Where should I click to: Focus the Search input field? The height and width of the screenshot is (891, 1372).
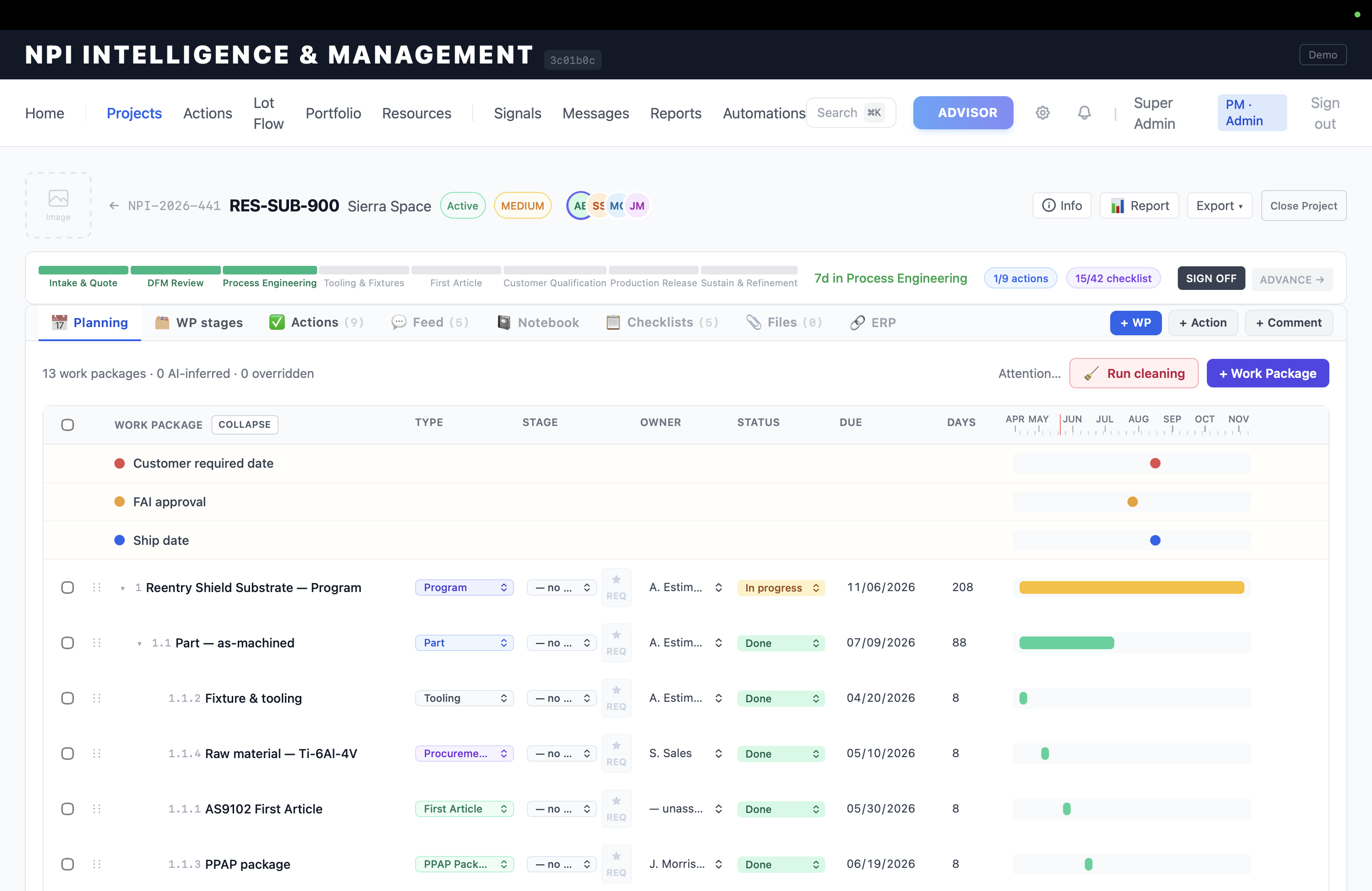[850, 113]
